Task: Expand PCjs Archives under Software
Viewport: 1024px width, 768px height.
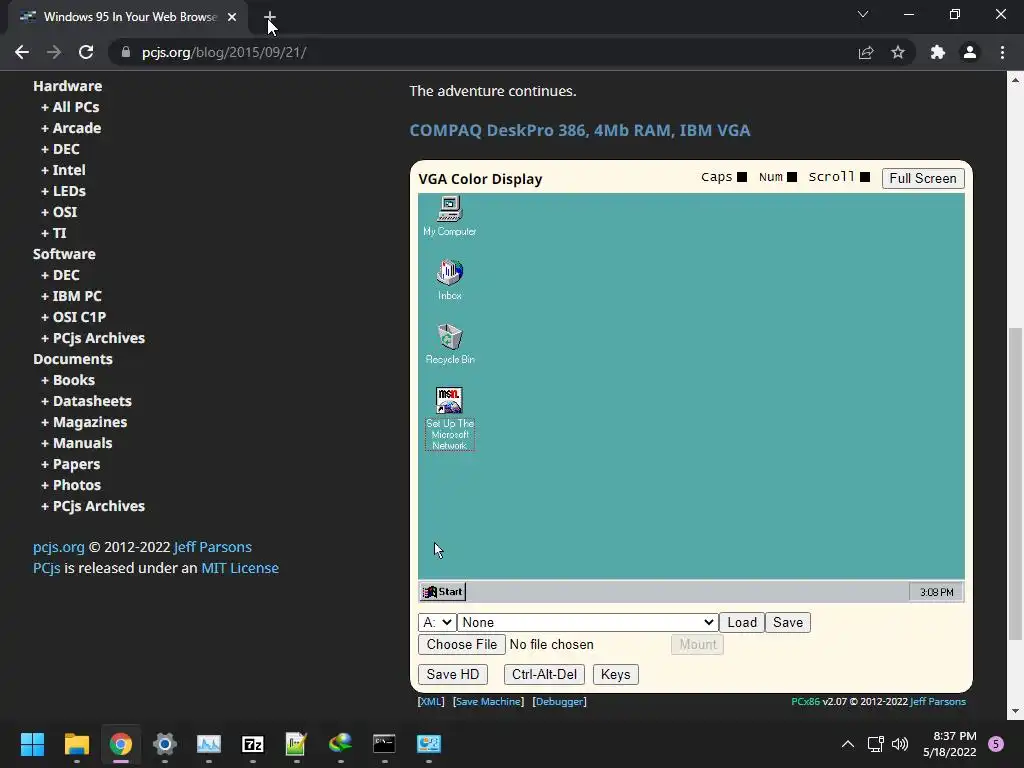Action: (93, 338)
